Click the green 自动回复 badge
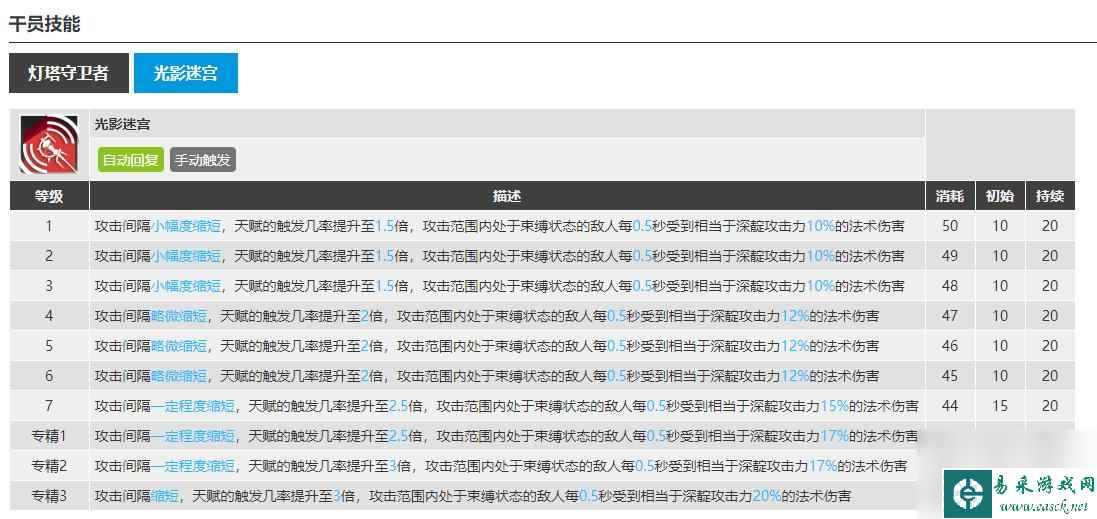 click(130, 160)
